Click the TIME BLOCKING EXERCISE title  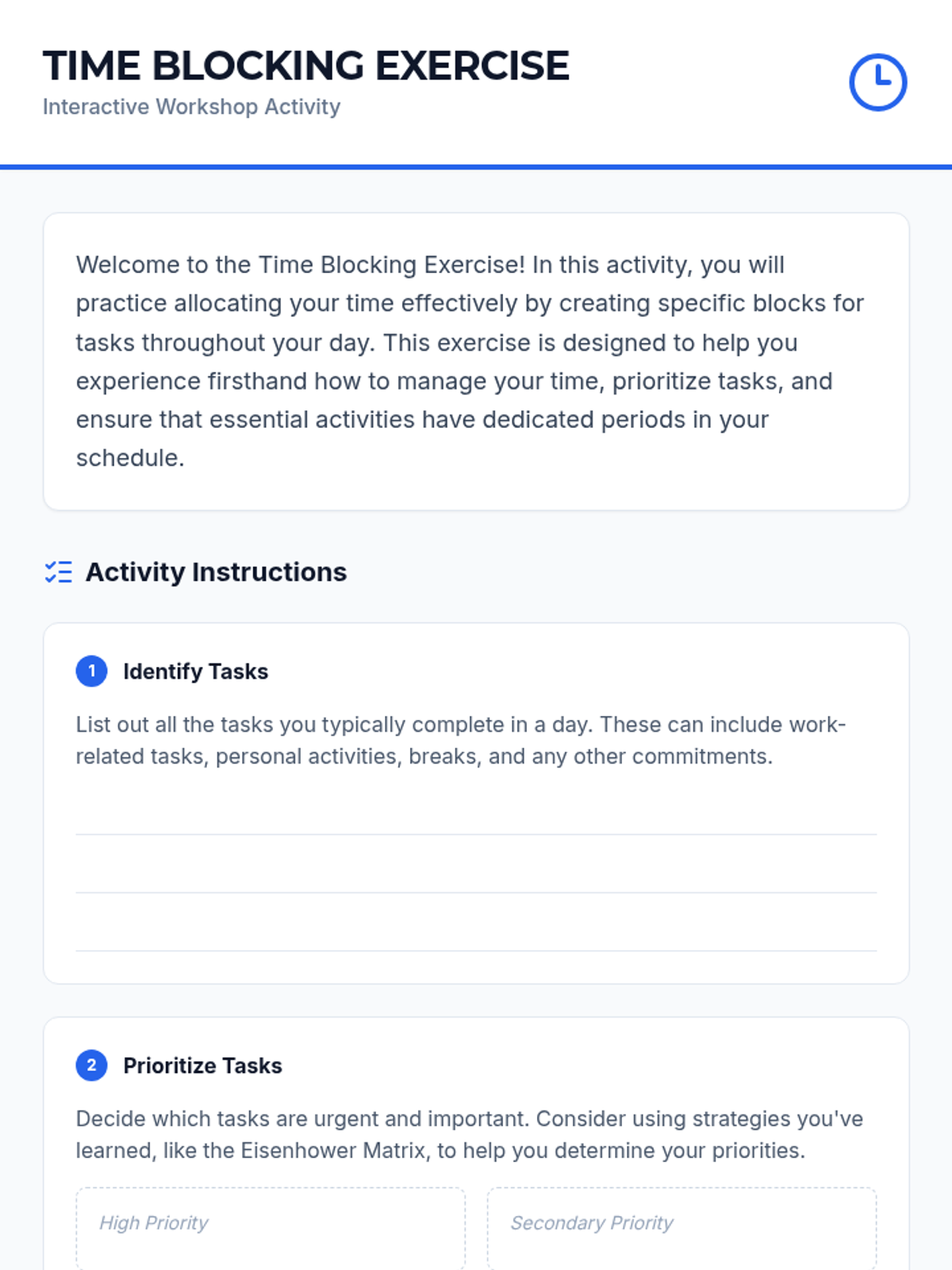point(306,66)
